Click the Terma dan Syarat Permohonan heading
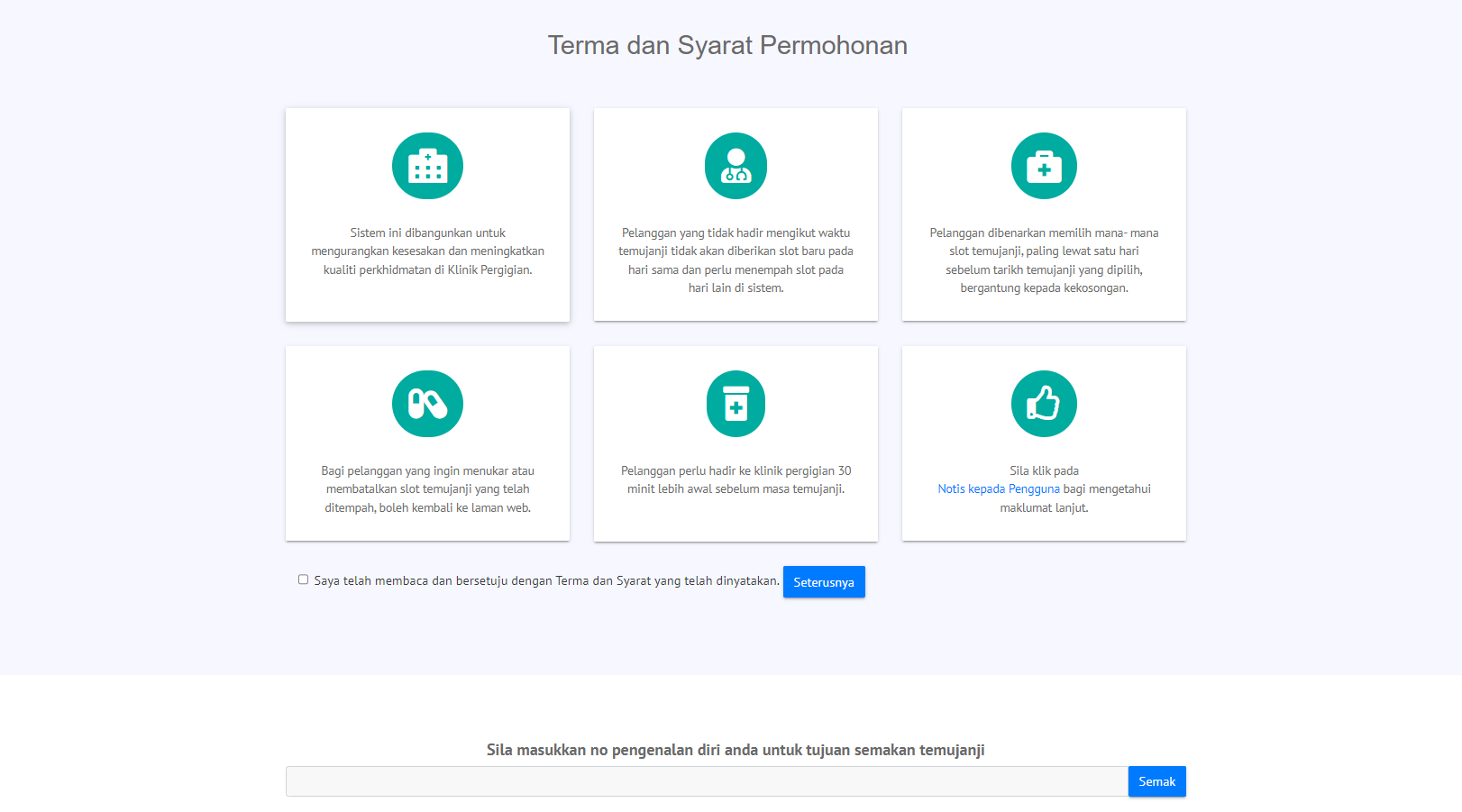This screenshot has width=1462, height=812. 727,45
